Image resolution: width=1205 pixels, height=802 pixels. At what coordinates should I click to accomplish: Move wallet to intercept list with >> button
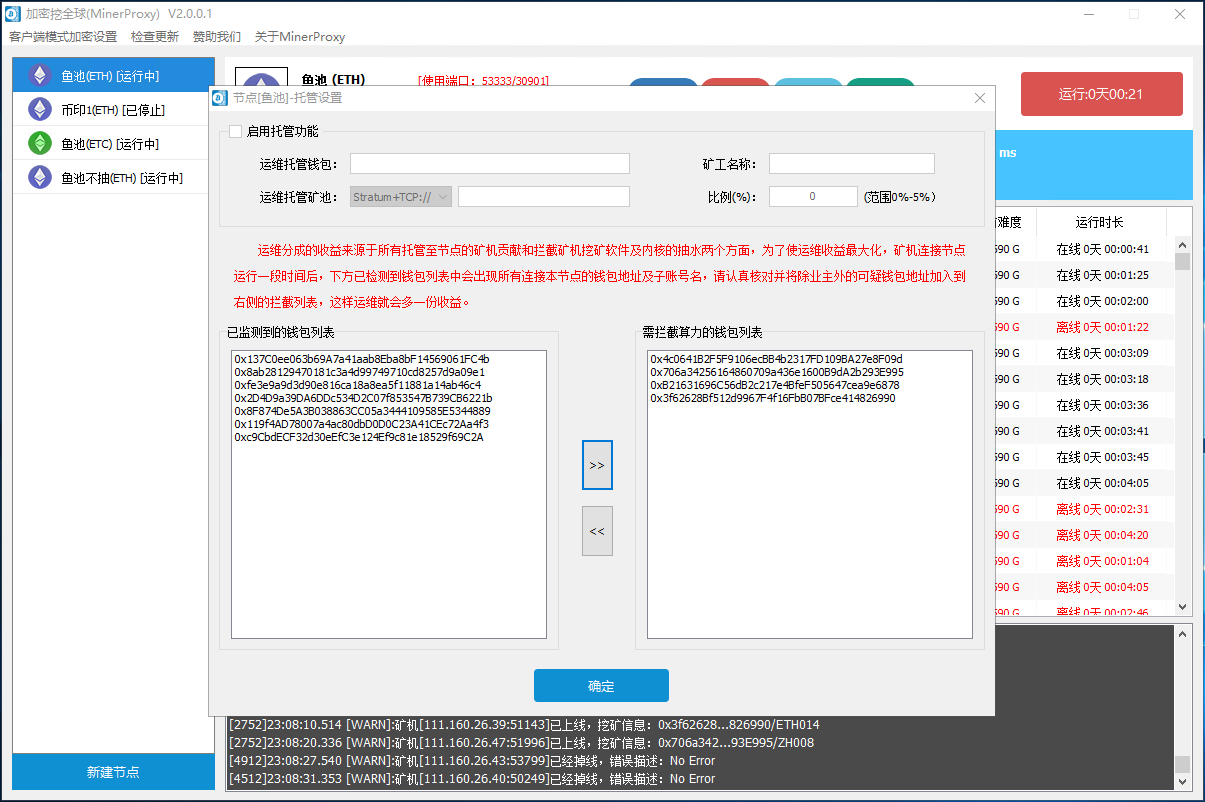click(597, 466)
